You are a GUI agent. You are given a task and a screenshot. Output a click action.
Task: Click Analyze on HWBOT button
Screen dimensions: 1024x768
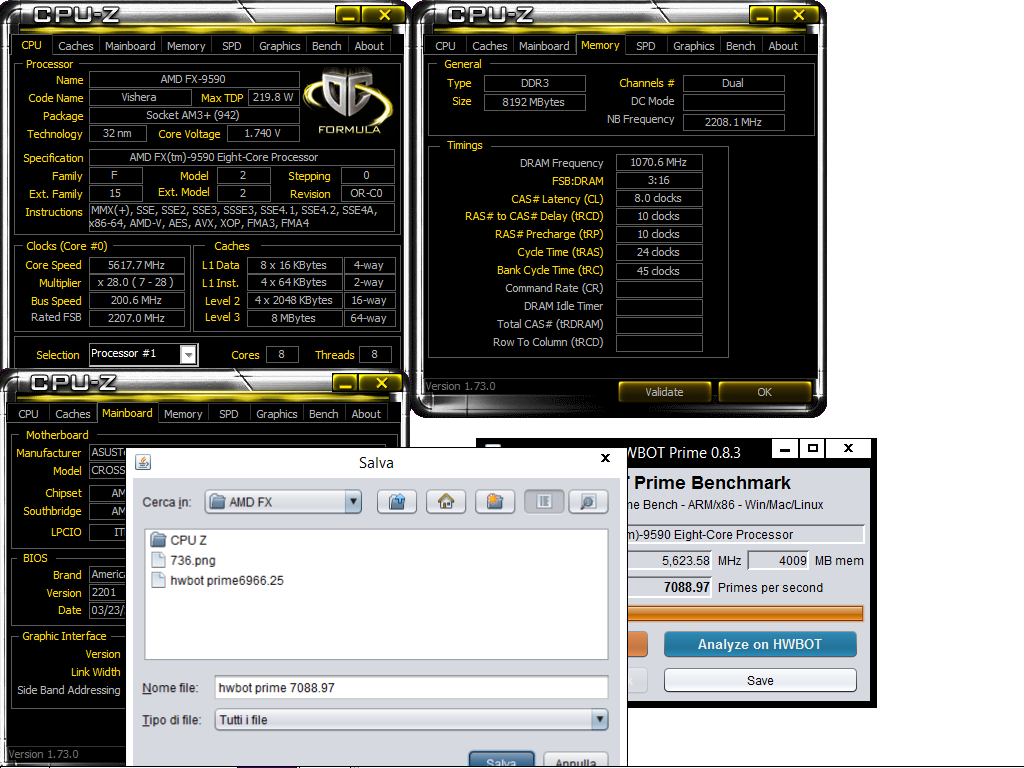[760, 644]
